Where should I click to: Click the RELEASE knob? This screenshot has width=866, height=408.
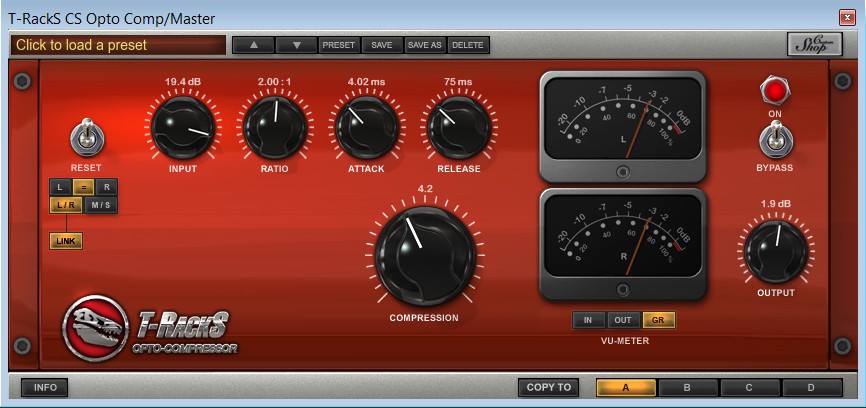(x=458, y=128)
